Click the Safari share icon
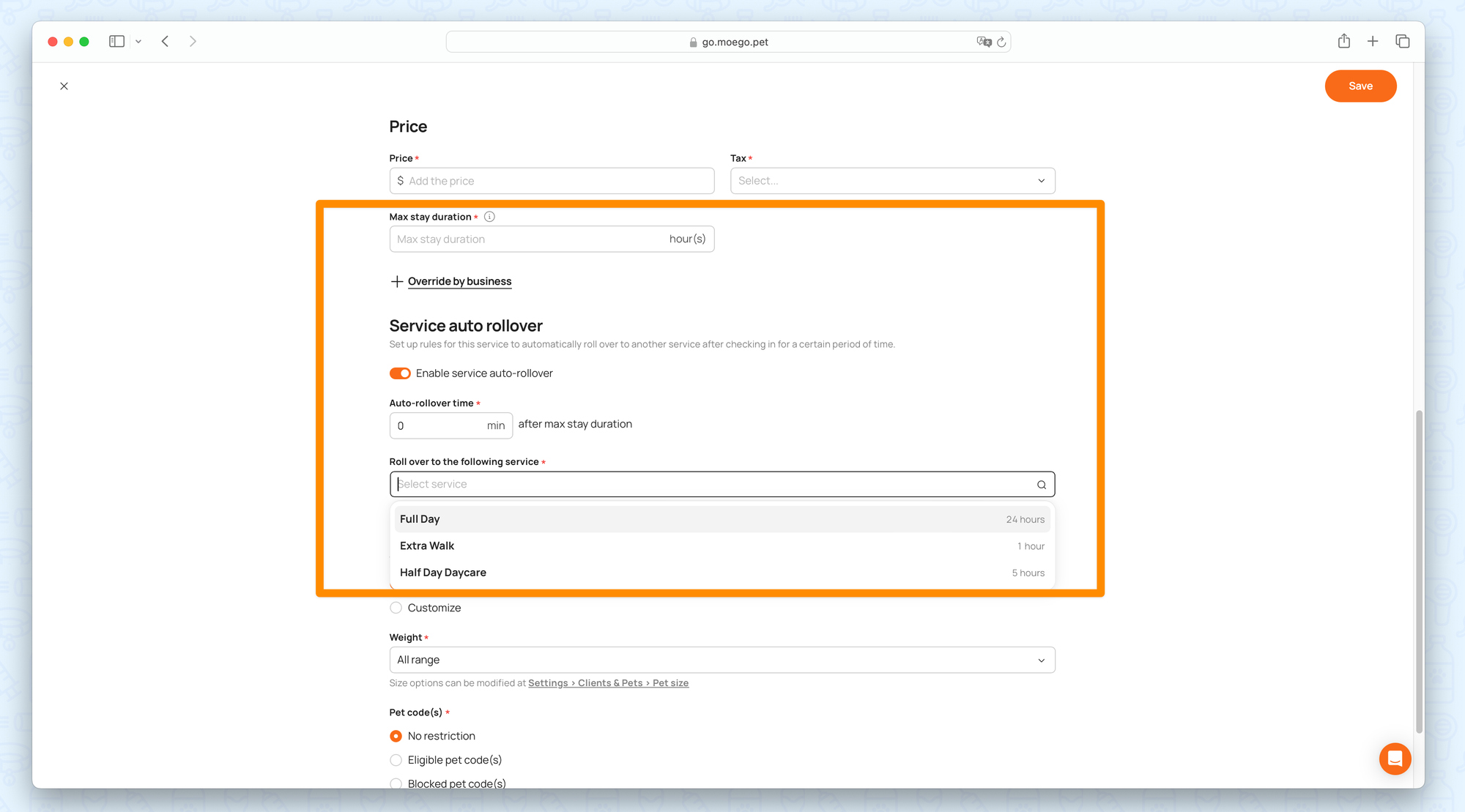The height and width of the screenshot is (812, 1465). [x=1343, y=42]
